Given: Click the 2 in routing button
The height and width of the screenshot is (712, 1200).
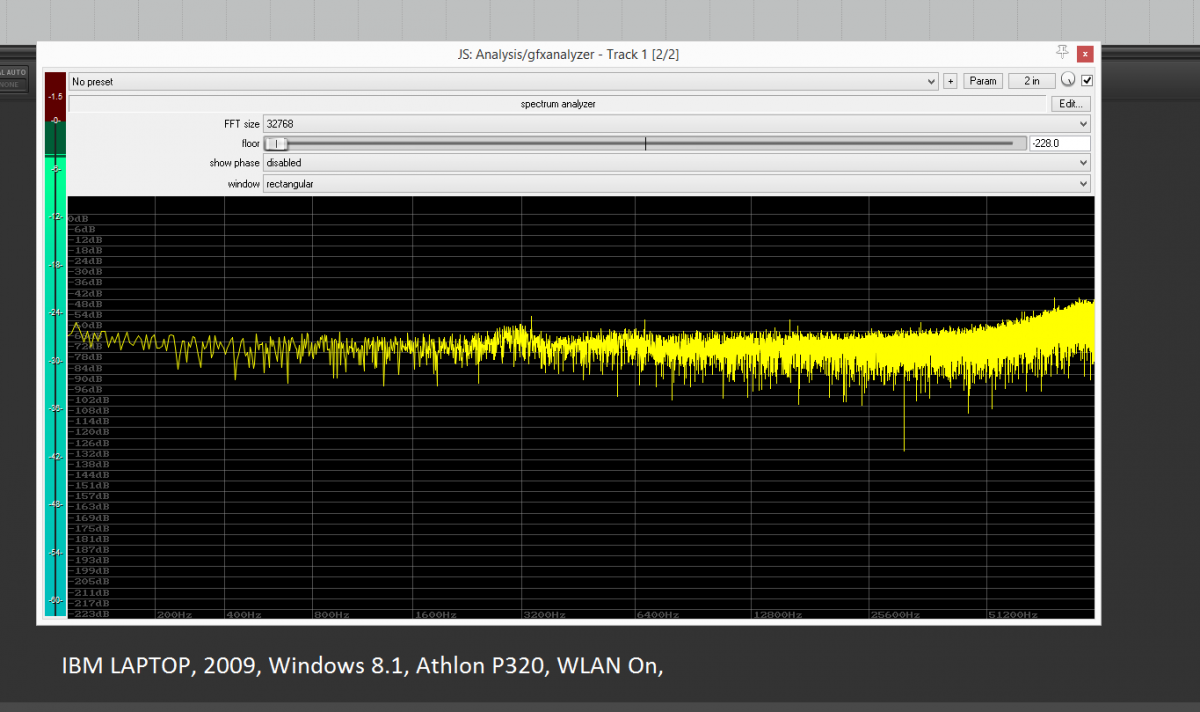Looking at the screenshot, I should pyautogui.click(x=1031, y=81).
